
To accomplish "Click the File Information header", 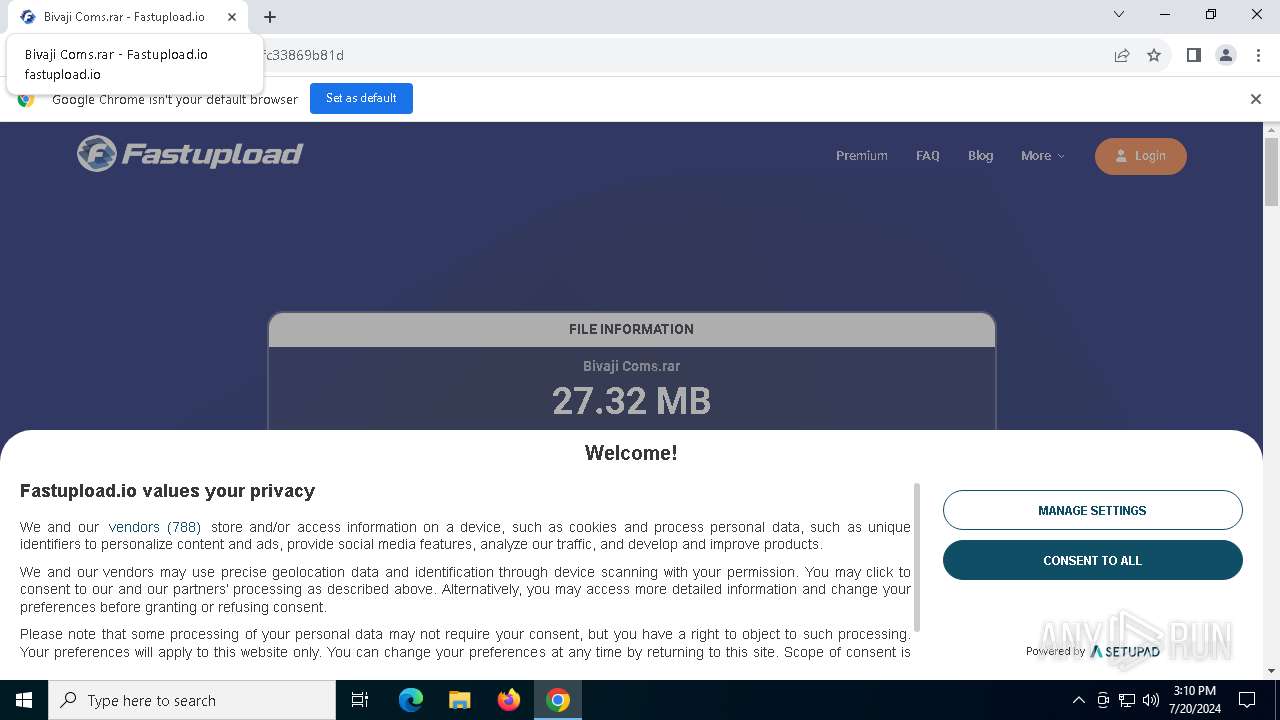I will (631, 329).
